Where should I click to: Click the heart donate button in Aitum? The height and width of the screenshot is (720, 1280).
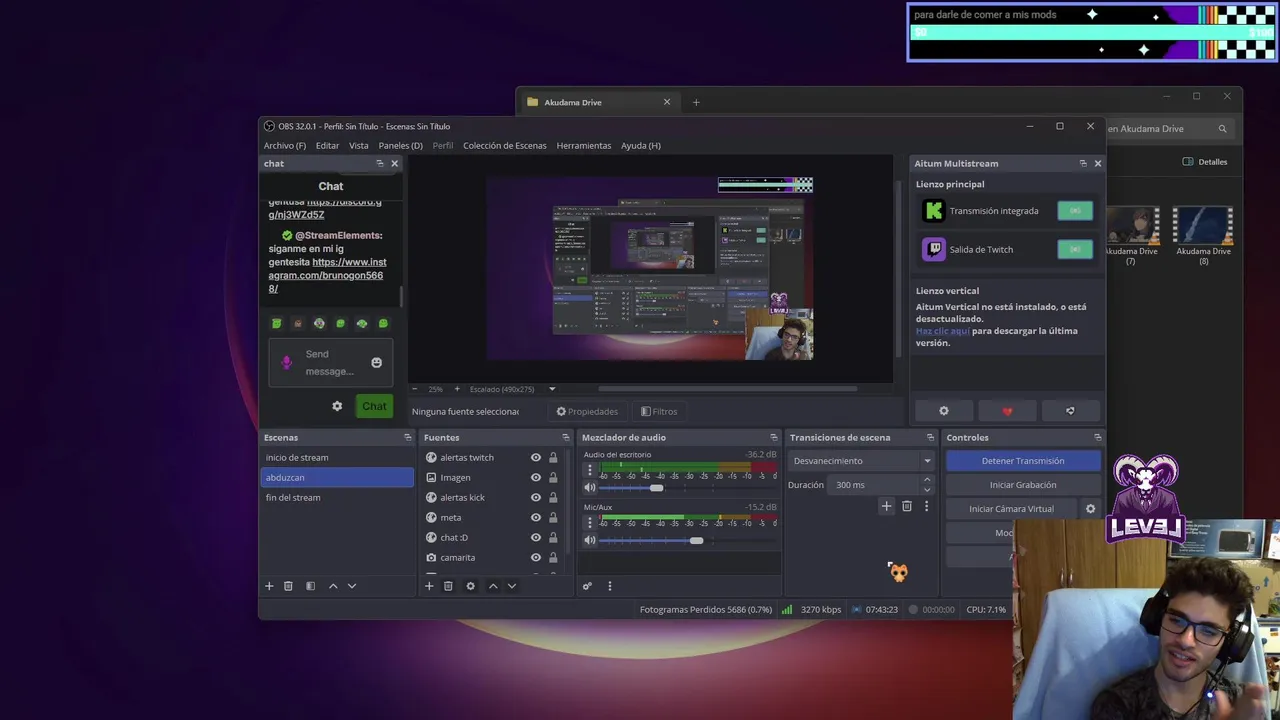[x=1007, y=411]
